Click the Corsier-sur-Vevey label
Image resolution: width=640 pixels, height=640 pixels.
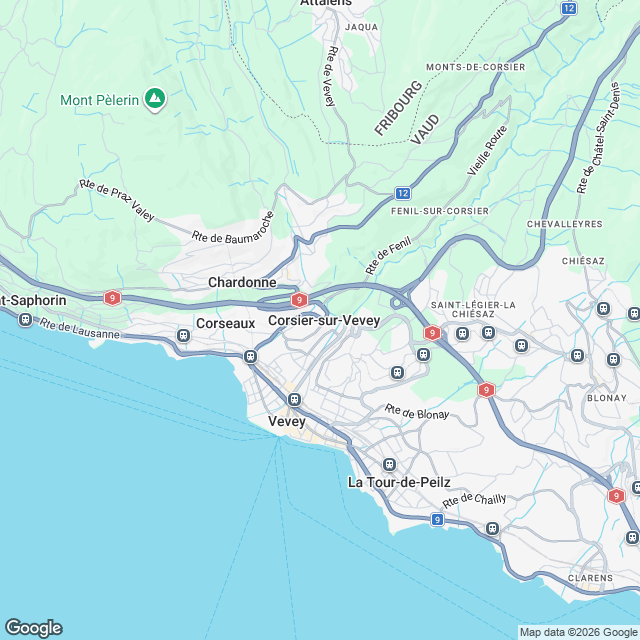click(x=324, y=320)
